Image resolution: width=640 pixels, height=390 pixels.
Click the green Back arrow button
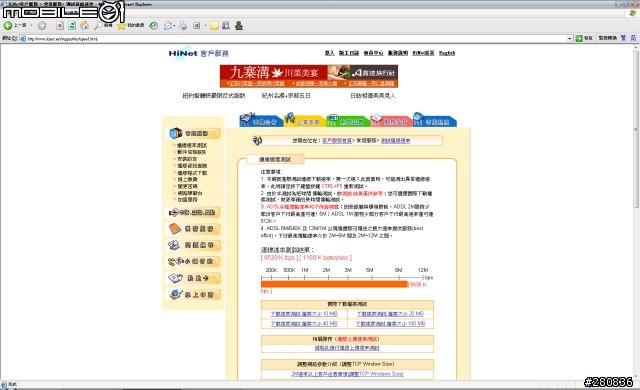click(x=8, y=26)
